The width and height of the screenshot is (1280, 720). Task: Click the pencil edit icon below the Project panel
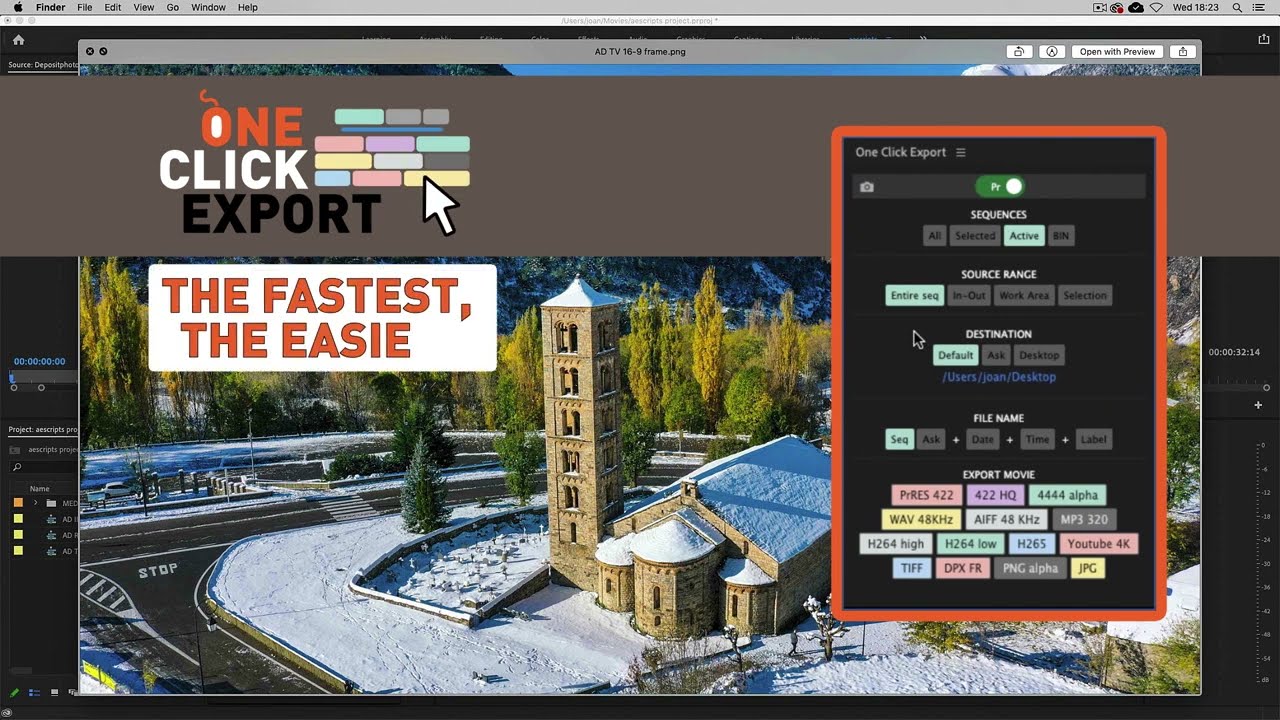click(14, 691)
